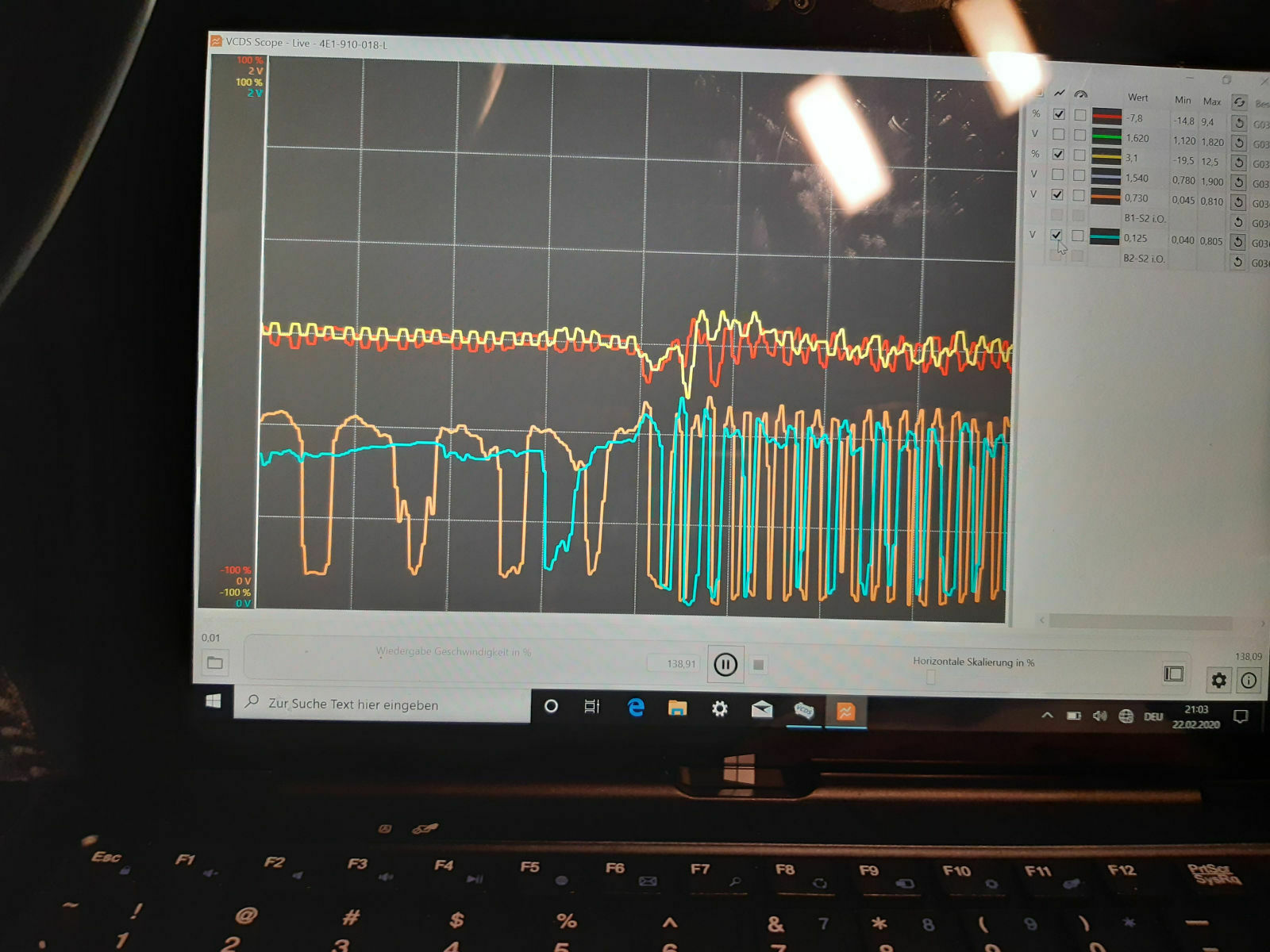Toggle the side panel layout icon
This screenshot has width=1270, height=952.
[x=1173, y=674]
